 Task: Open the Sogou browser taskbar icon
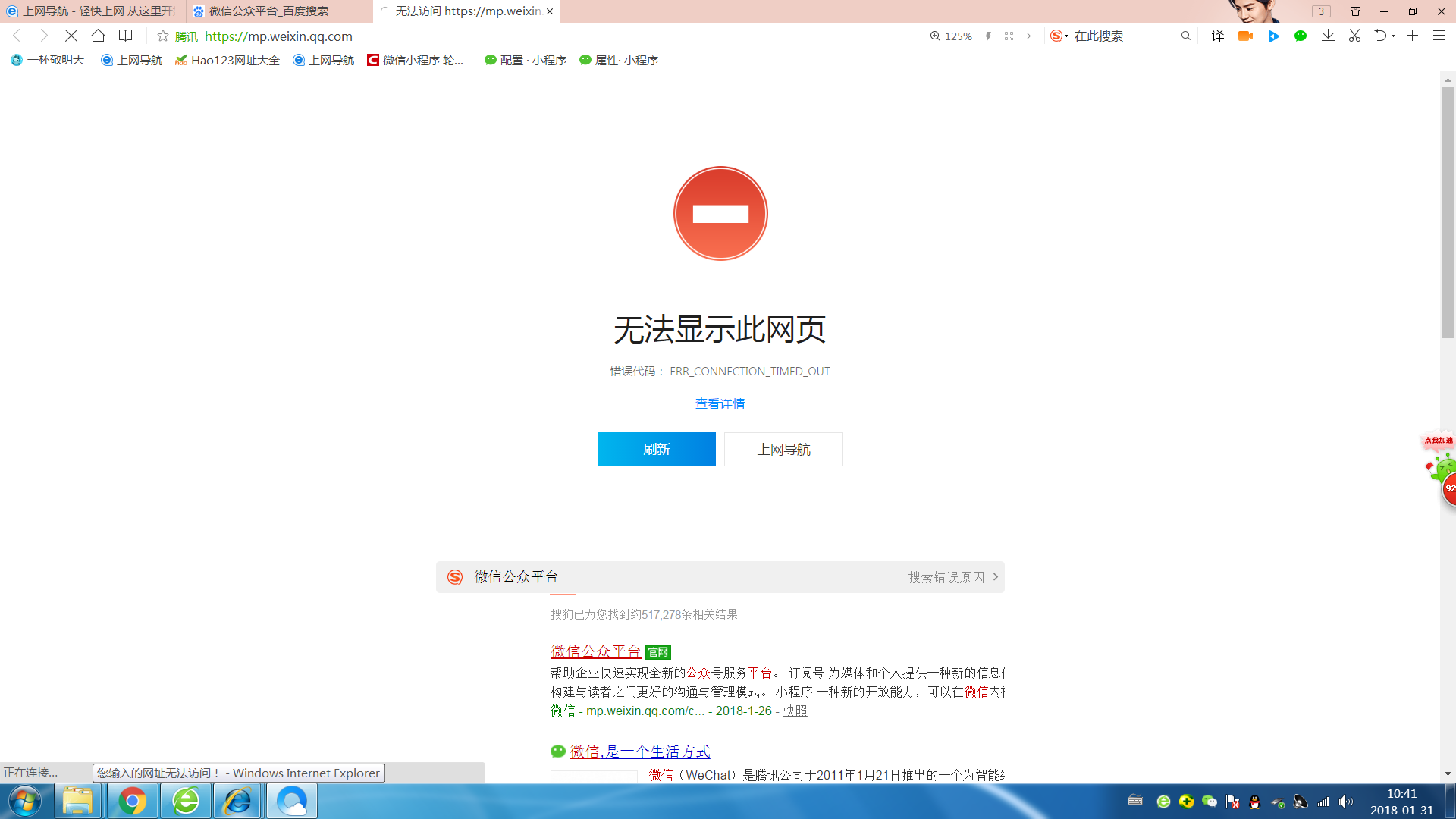point(291,801)
